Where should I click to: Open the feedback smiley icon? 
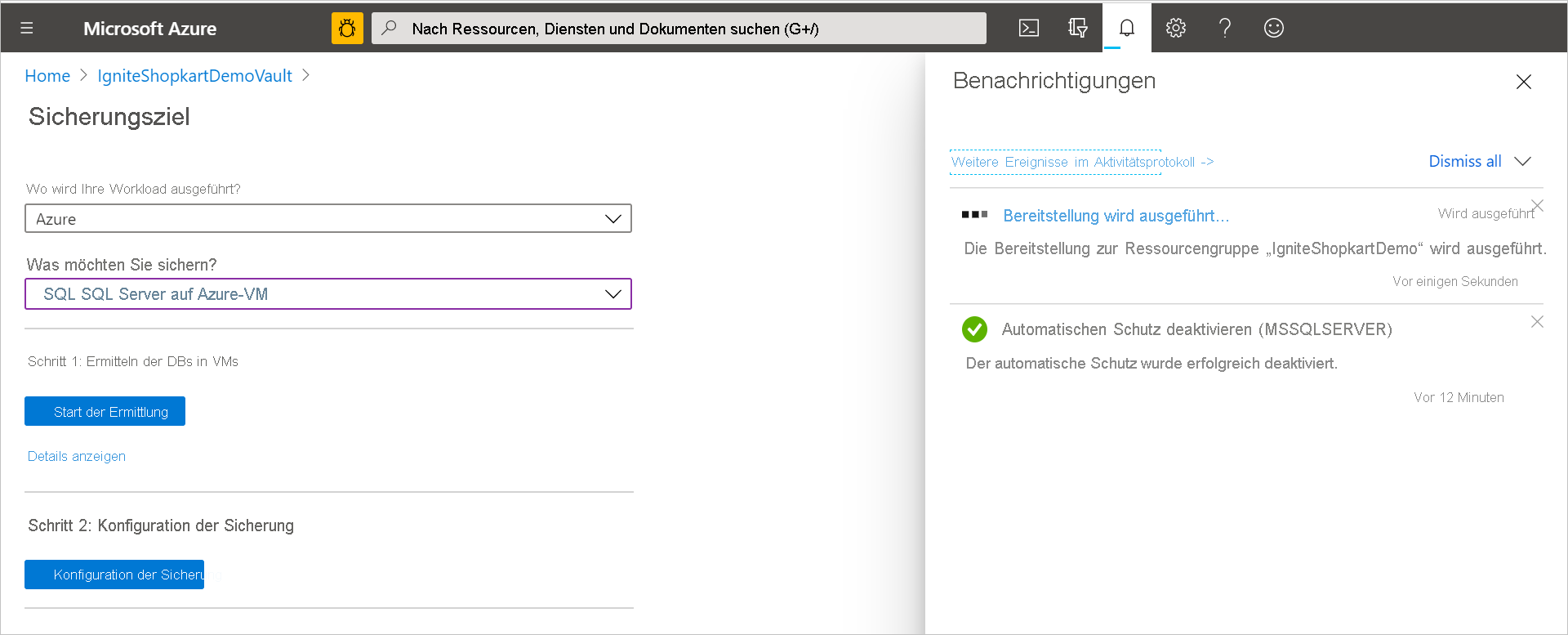1274,29
